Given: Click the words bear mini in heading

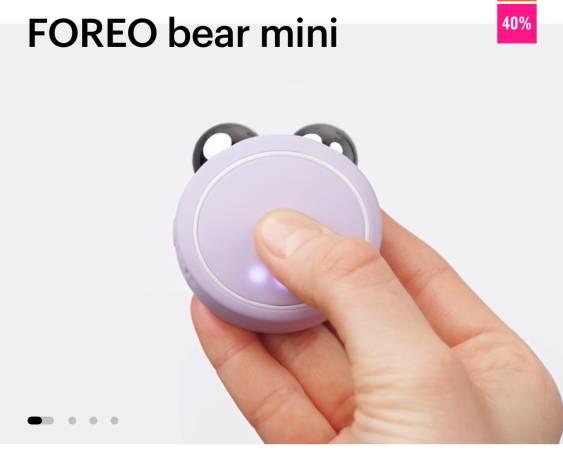Looking at the screenshot, I should pos(253,33).
